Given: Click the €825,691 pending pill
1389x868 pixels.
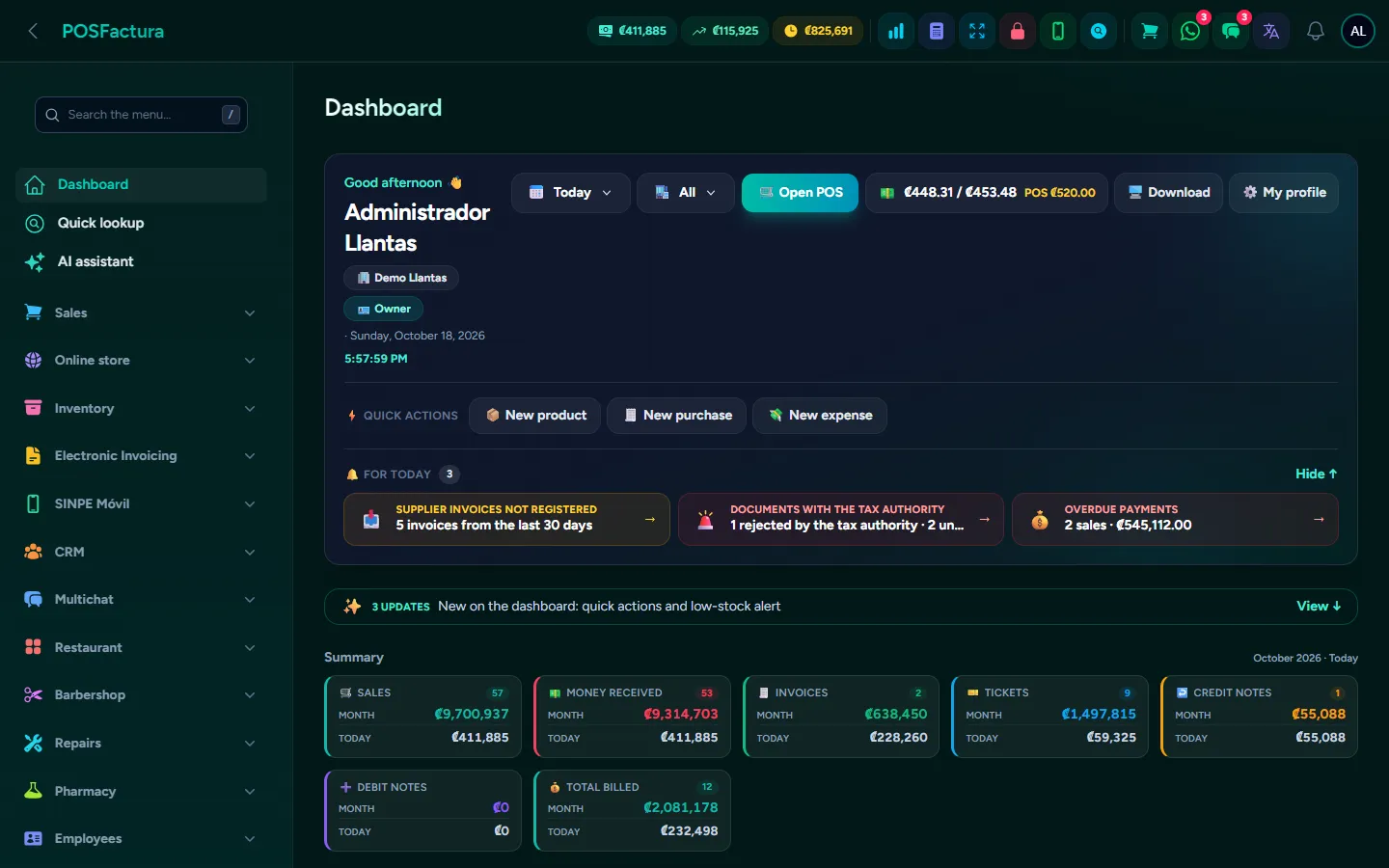Looking at the screenshot, I should (819, 31).
